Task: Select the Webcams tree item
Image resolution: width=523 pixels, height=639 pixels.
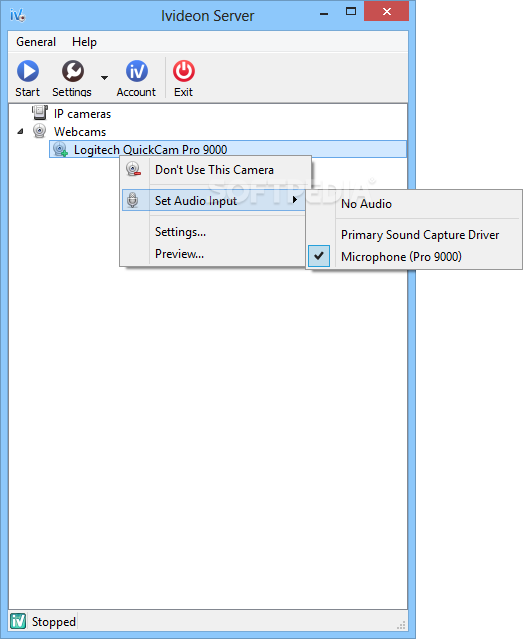Action: pyautogui.click(x=80, y=132)
